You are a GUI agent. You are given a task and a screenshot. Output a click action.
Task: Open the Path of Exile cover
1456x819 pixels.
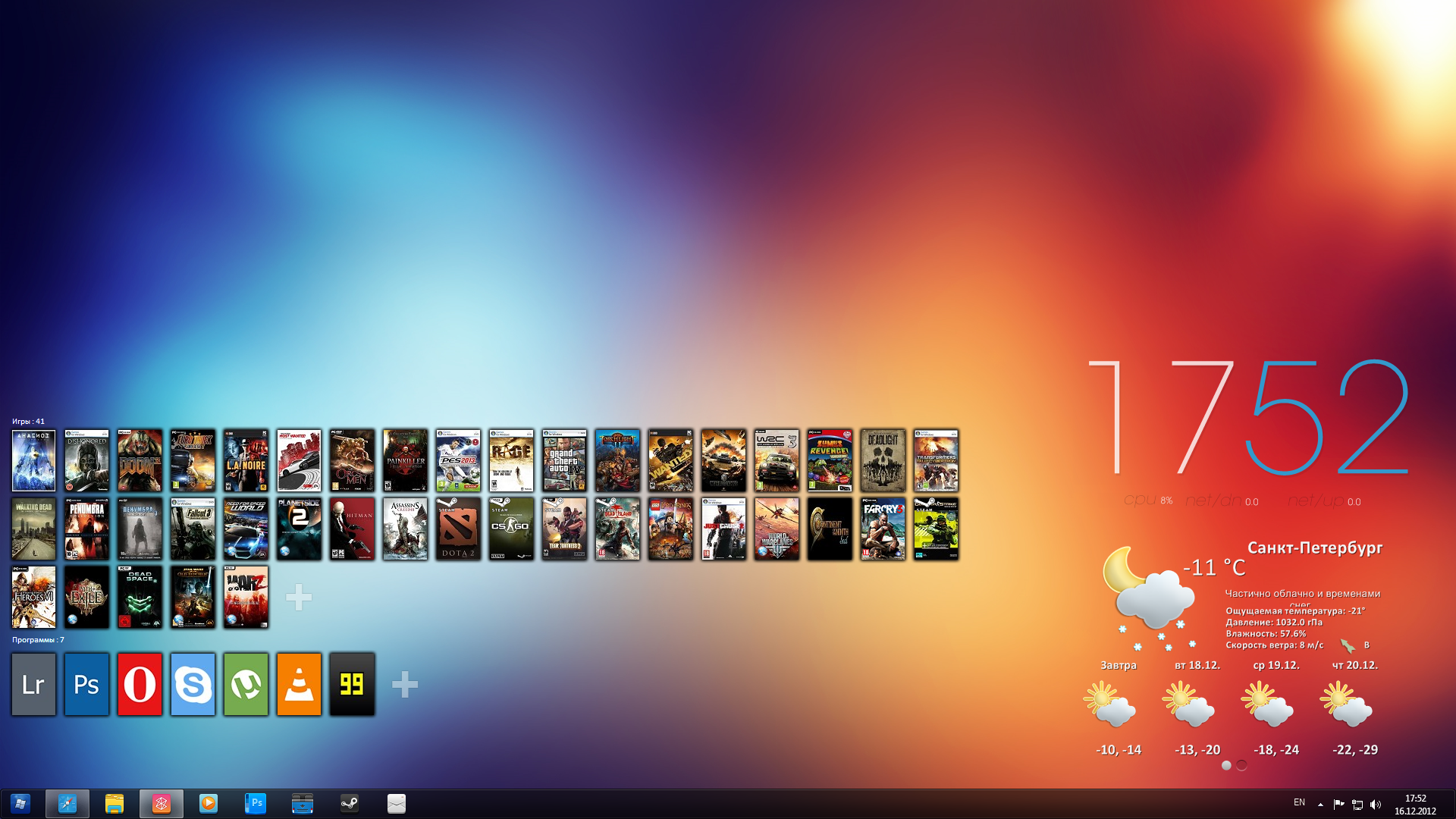pyautogui.click(x=86, y=597)
